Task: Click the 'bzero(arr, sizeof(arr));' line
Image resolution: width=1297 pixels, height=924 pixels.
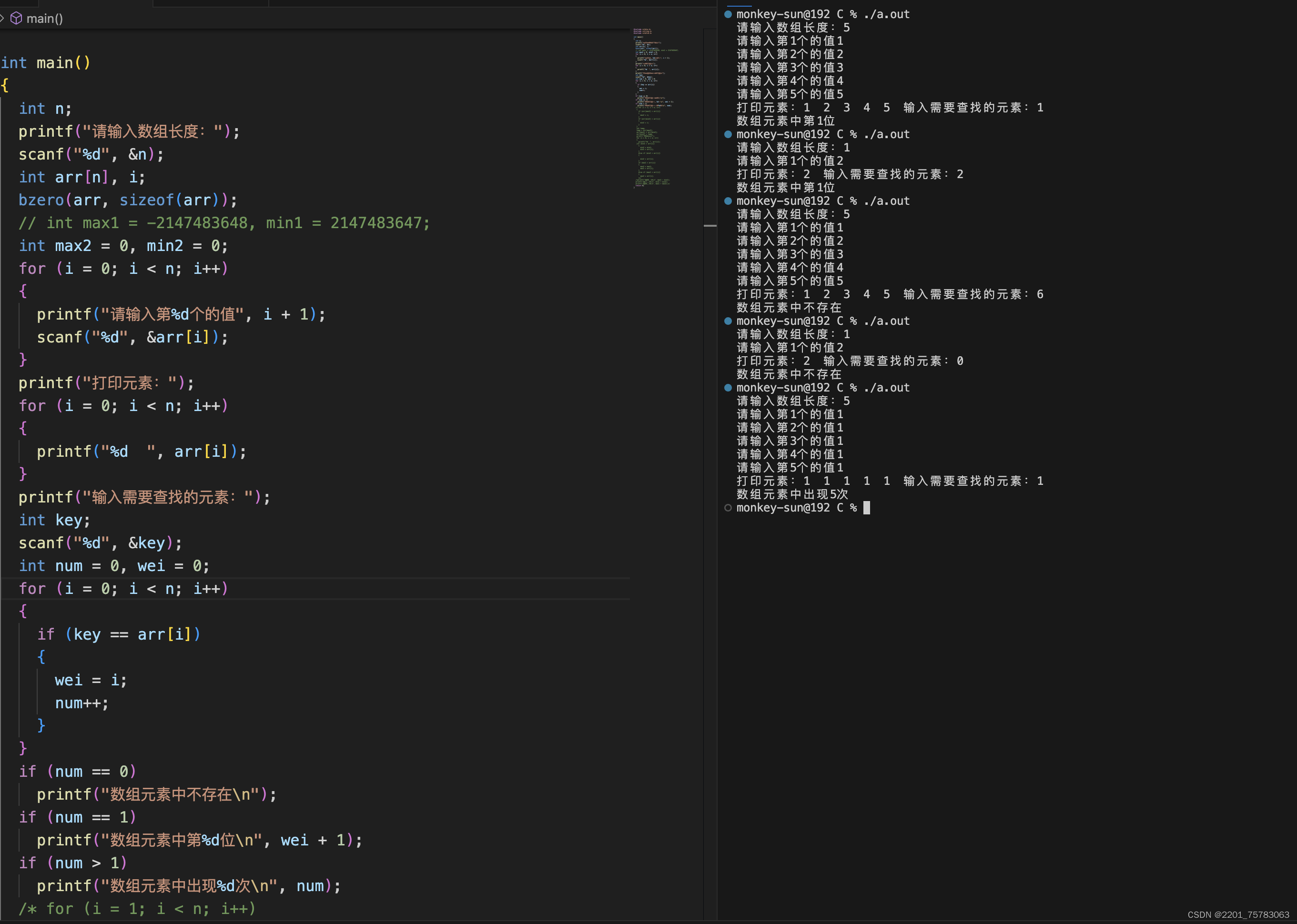Action: coord(128,200)
